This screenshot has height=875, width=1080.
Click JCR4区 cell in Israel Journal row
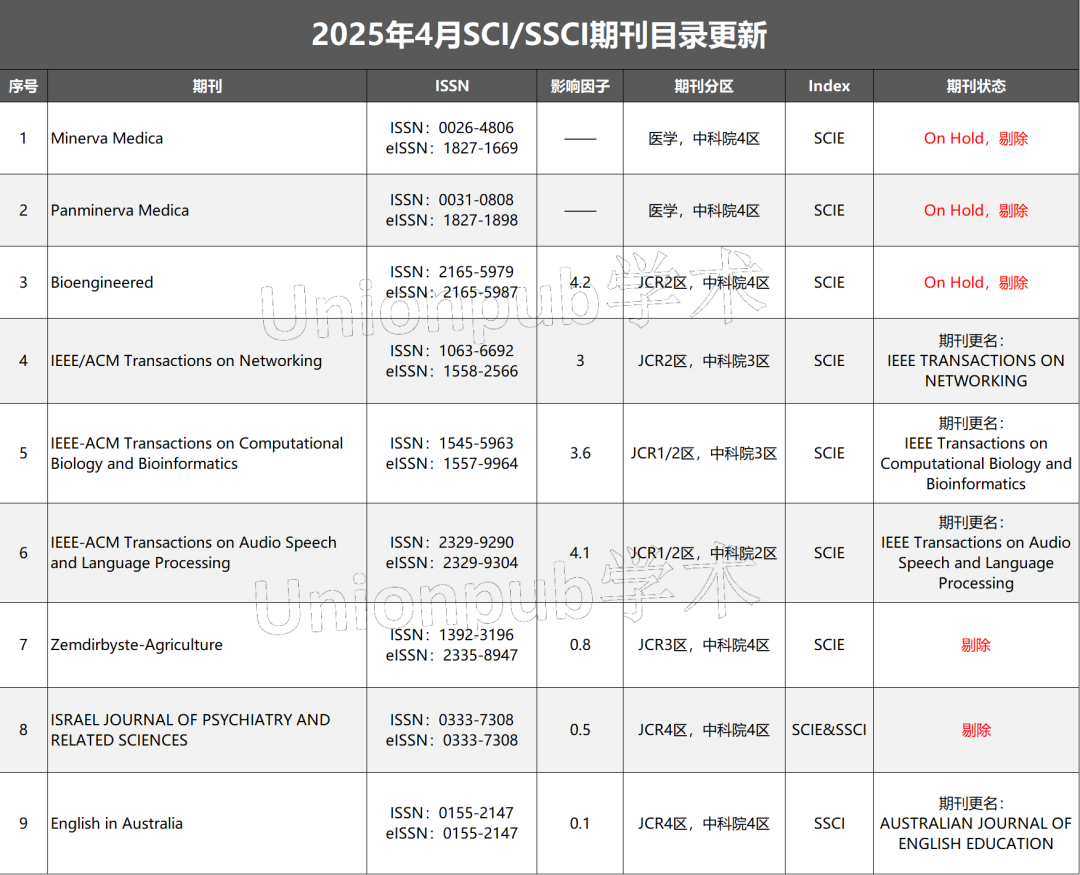point(704,730)
